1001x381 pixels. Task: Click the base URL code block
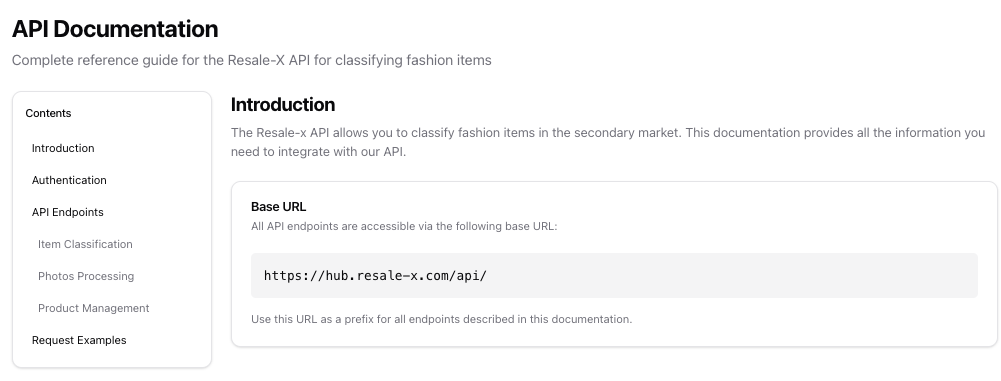click(x=614, y=276)
